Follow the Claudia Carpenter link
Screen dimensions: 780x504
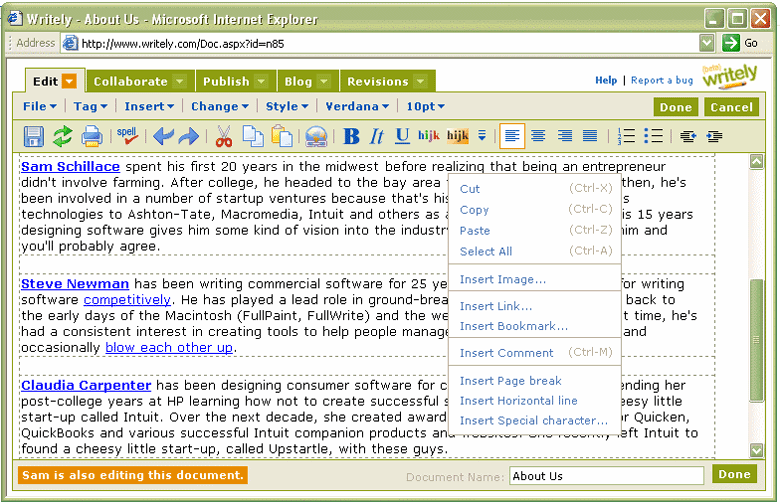(86, 385)
